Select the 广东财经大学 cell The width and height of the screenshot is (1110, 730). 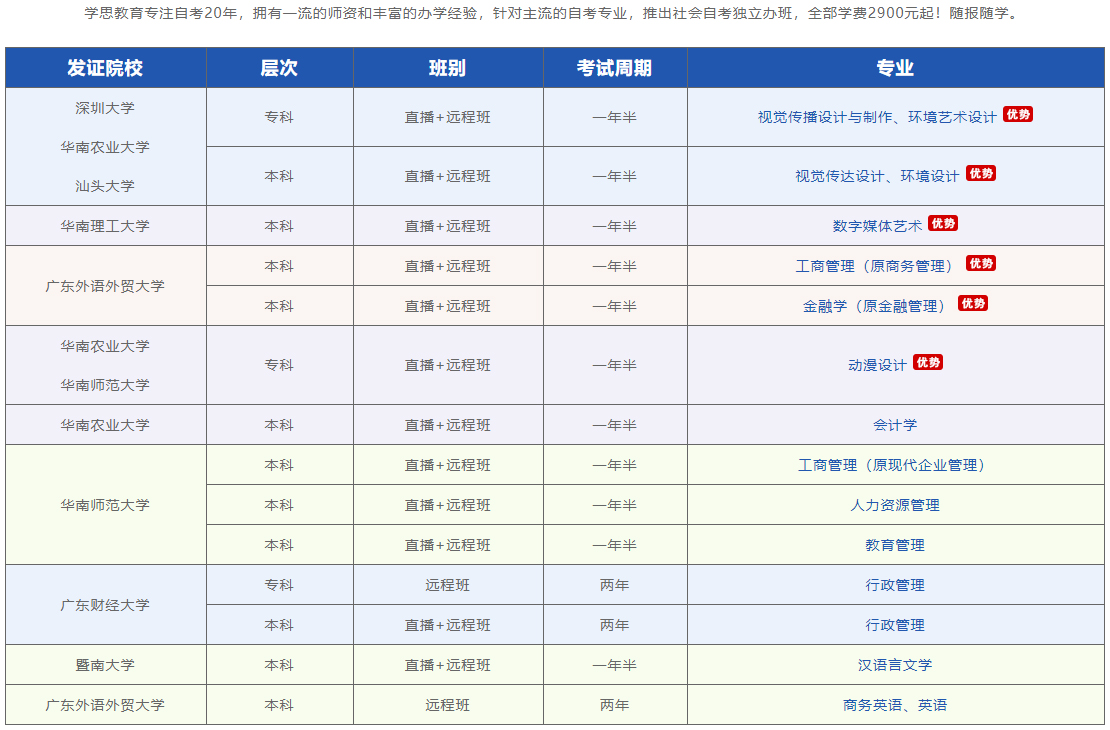click(105, 605)
